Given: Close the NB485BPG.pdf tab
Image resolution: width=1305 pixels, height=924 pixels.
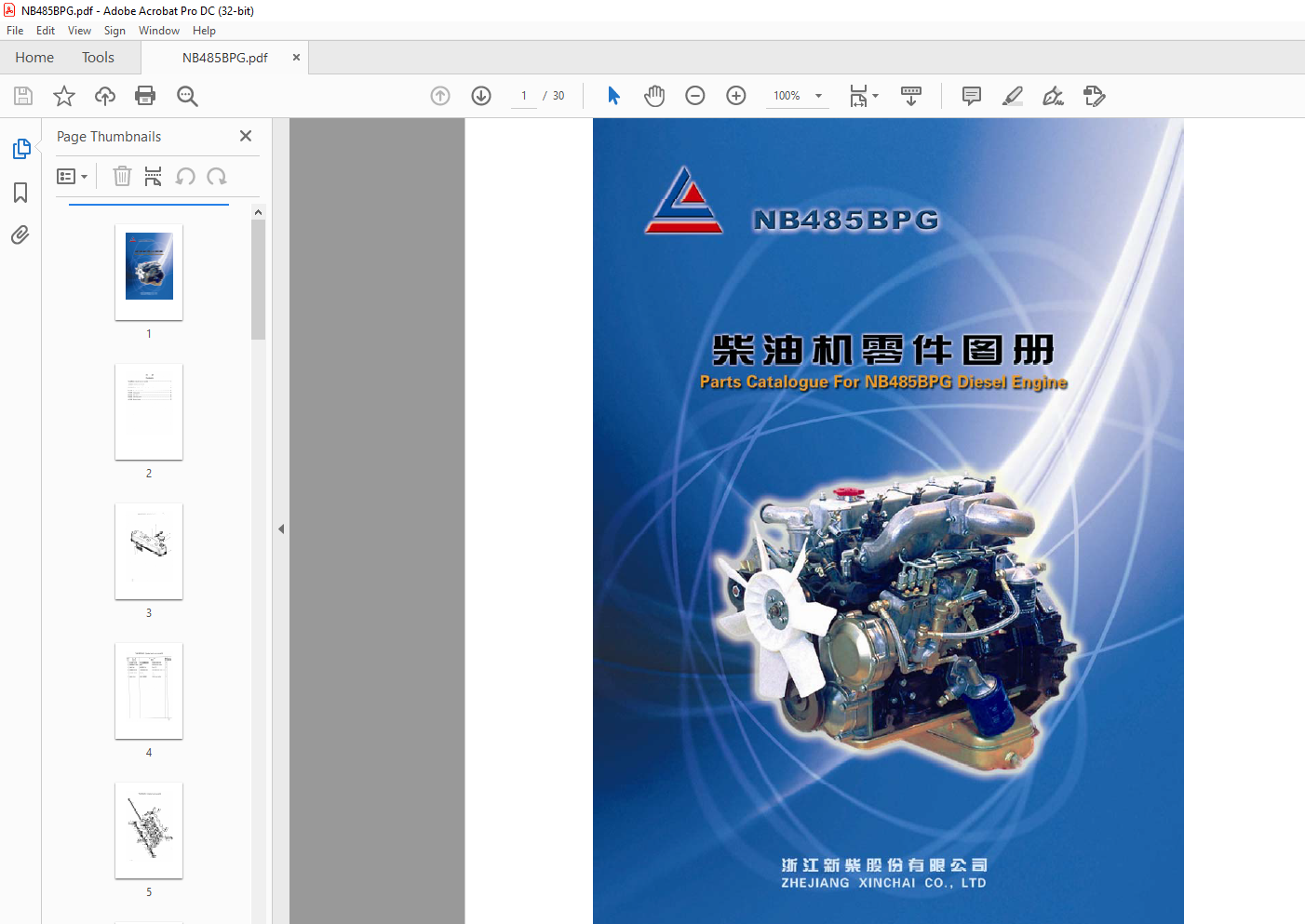Looking at the screenshot, I should tap(296, 57).
